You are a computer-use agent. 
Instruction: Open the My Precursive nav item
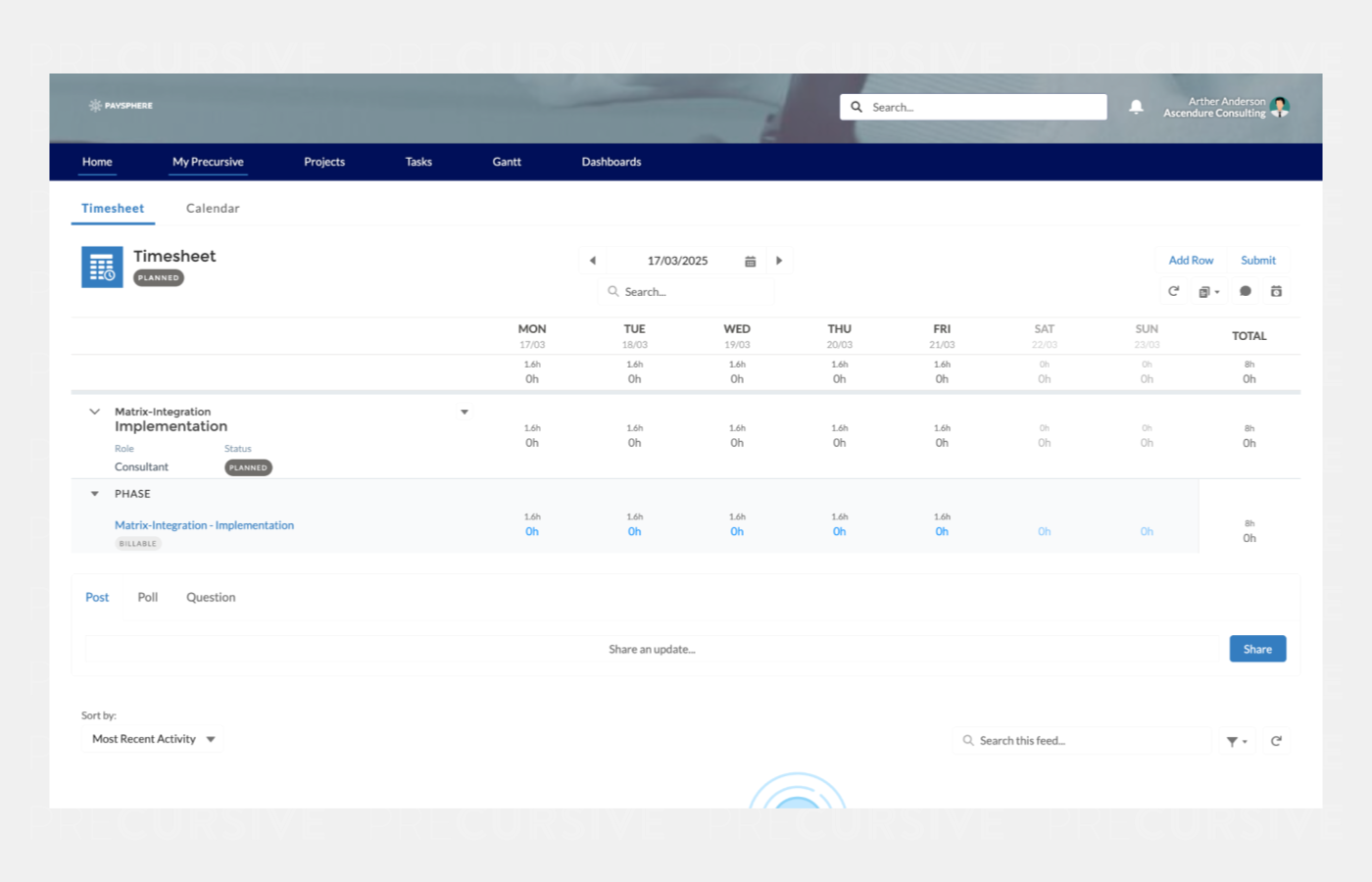tap(208, 162)
